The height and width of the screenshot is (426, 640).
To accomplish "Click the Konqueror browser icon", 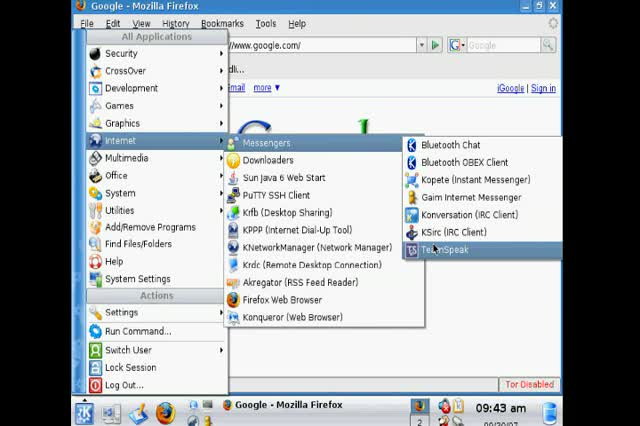I will pos(233,317).
